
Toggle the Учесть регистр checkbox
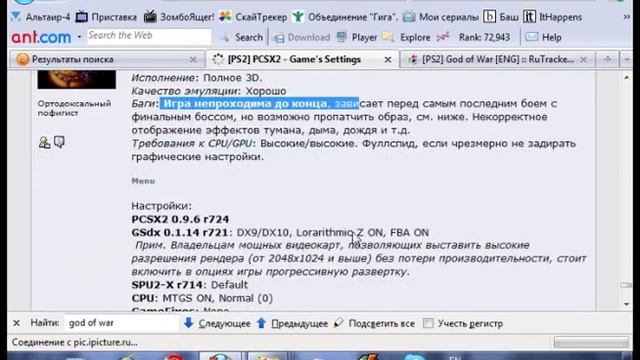(428, 323)
